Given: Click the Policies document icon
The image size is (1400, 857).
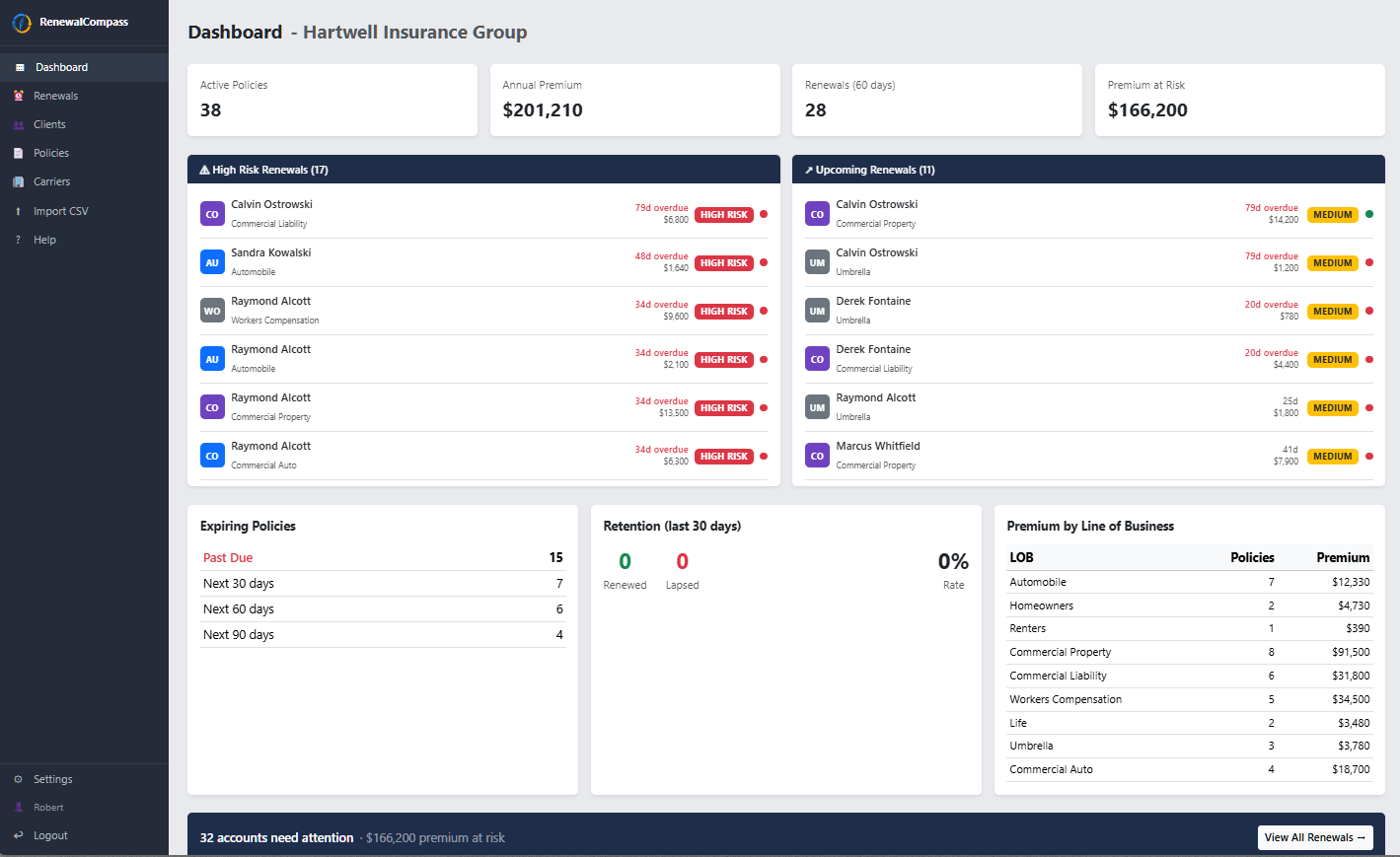Looking at the screenshot, I should click(x=18, y=153).
